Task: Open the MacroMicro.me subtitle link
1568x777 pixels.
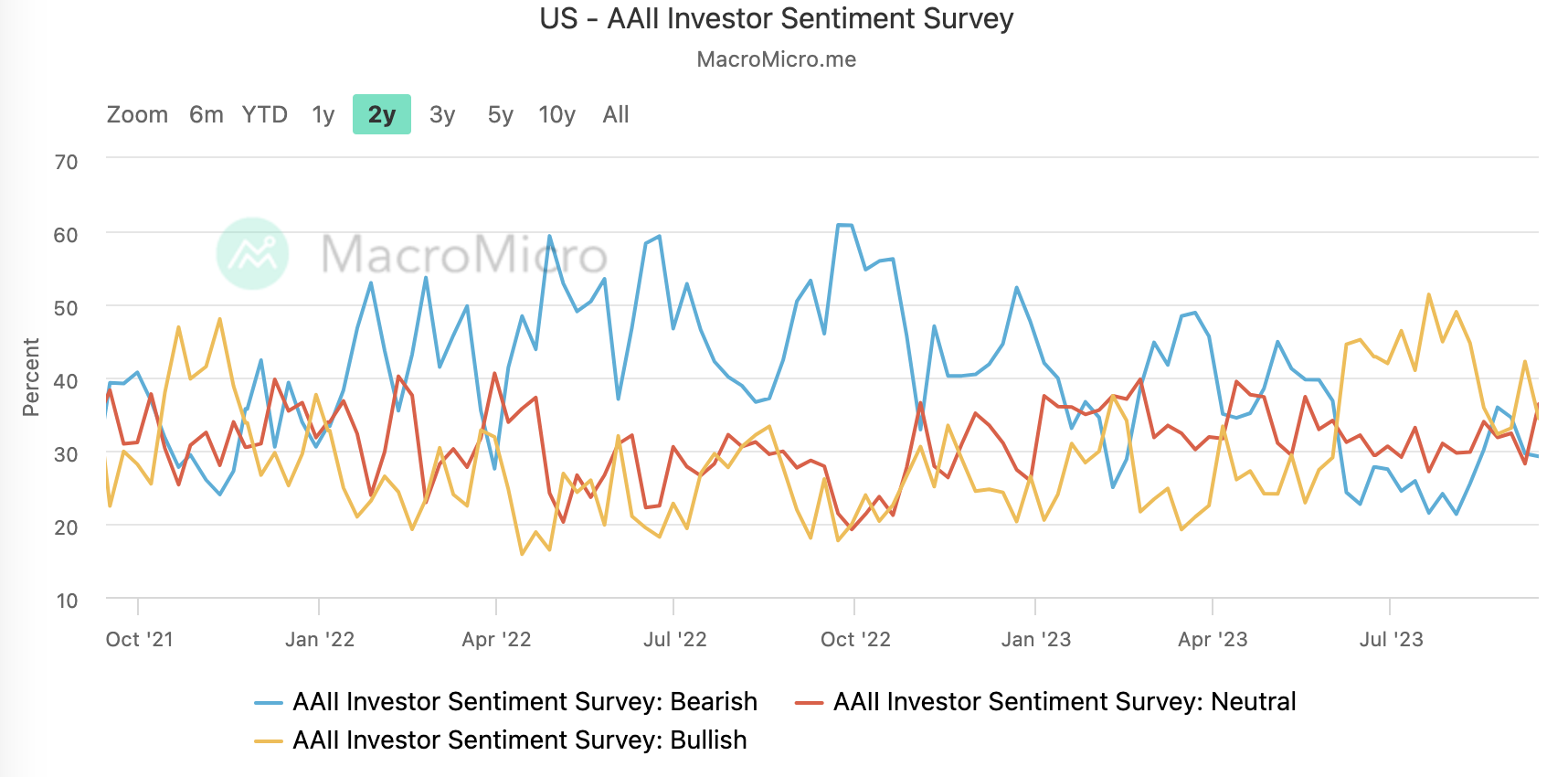Action: coord(777,59)
